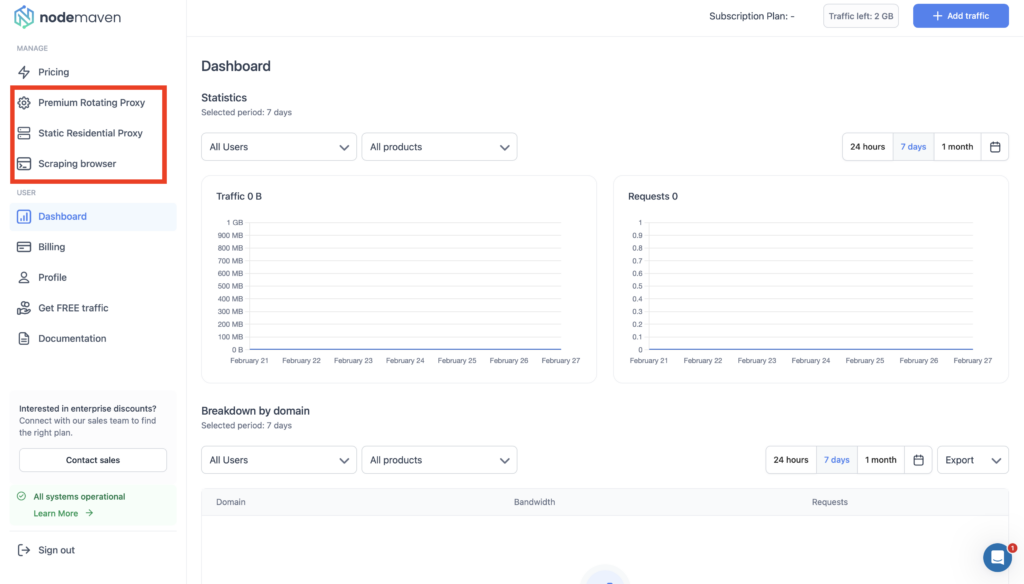Click the Bandwidth column header
1024x584 pixels.
coord(534,502)
